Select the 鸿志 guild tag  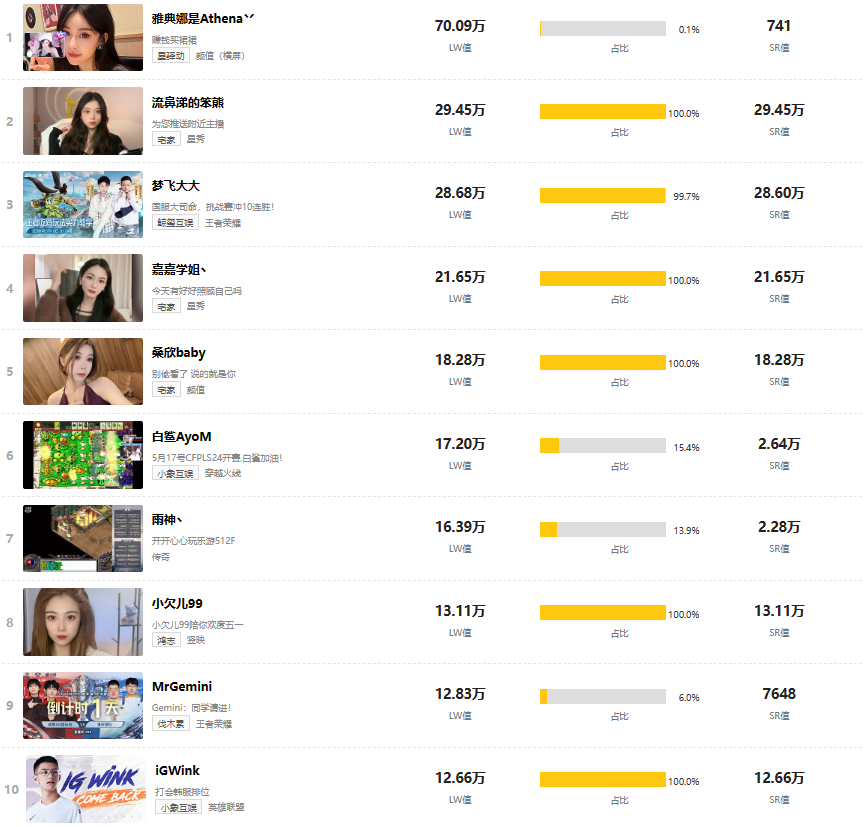[x=166, y=640]
